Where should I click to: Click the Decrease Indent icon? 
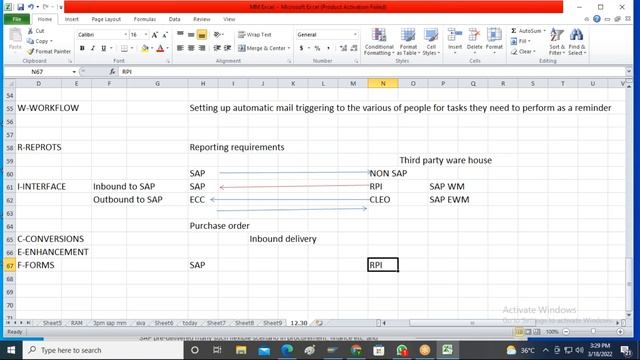[217, 48]
